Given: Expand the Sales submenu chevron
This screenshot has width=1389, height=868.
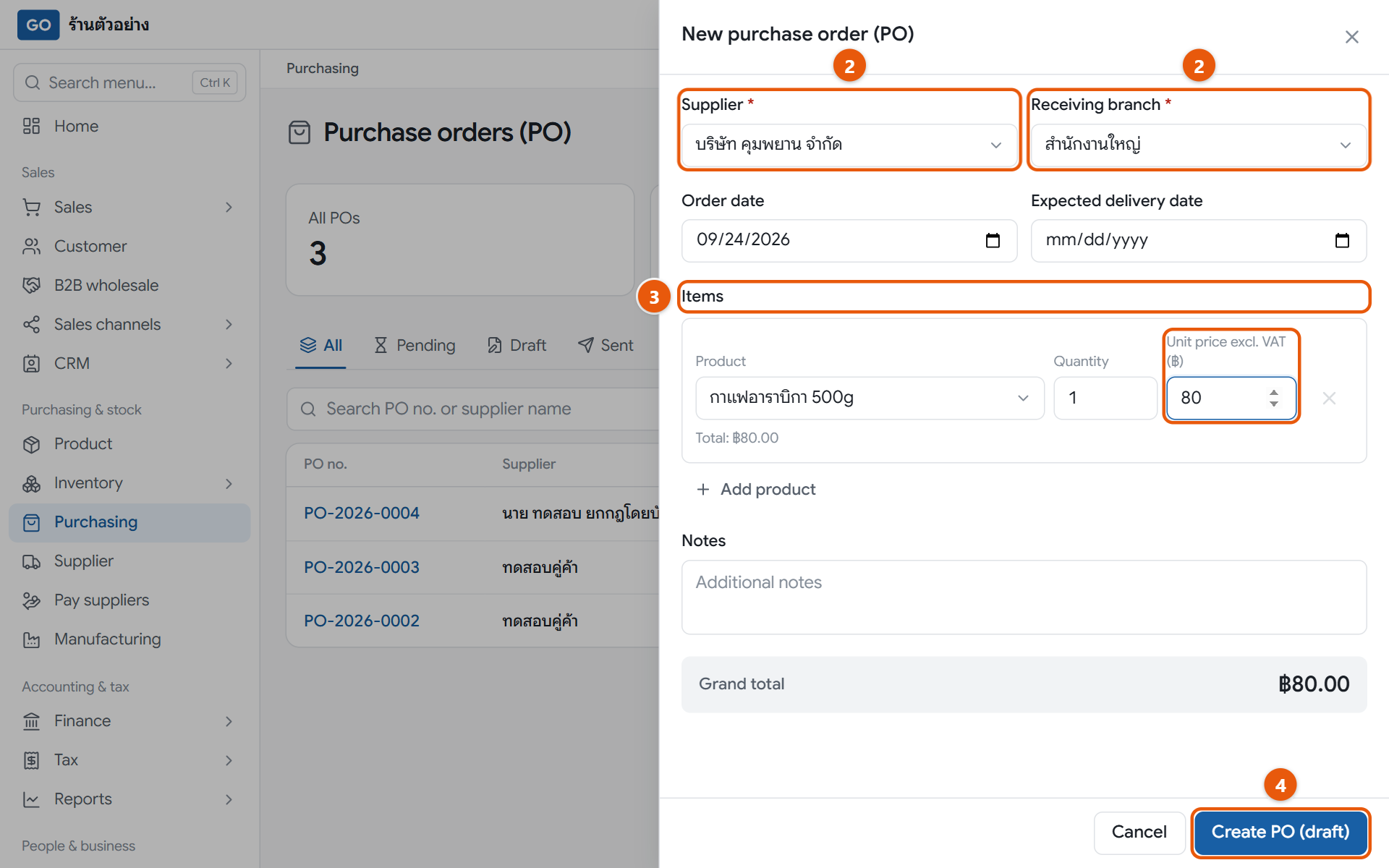Looking at the screenshot, I should (x=229, y=208).
